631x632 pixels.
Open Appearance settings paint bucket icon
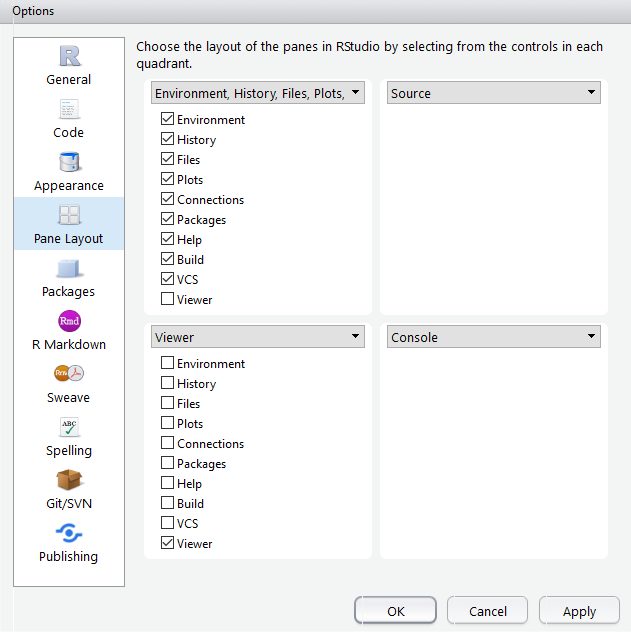(x=69, y=162)
